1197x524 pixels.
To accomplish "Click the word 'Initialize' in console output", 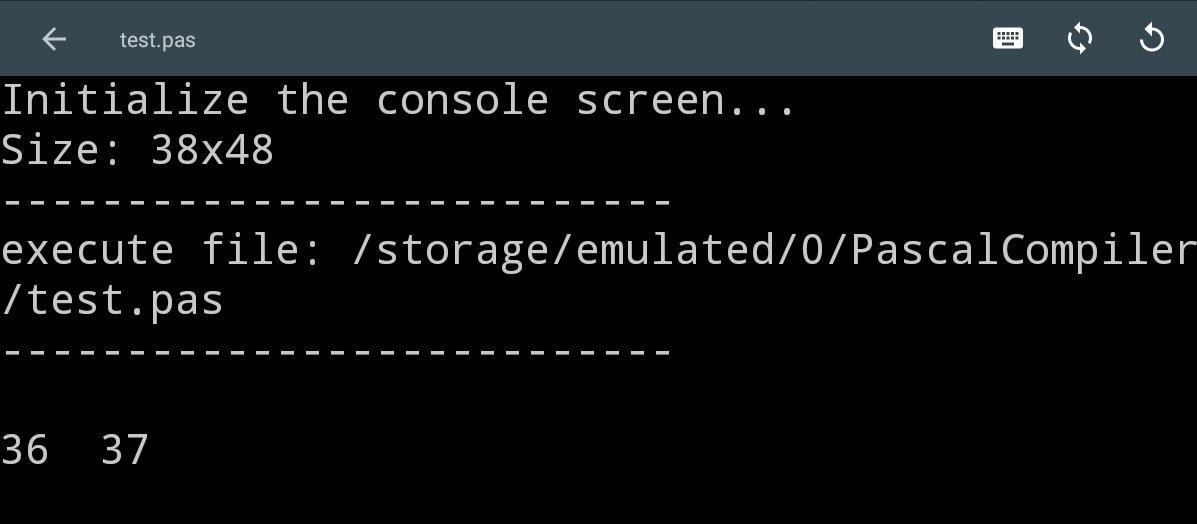I will [x=125, y=101].
